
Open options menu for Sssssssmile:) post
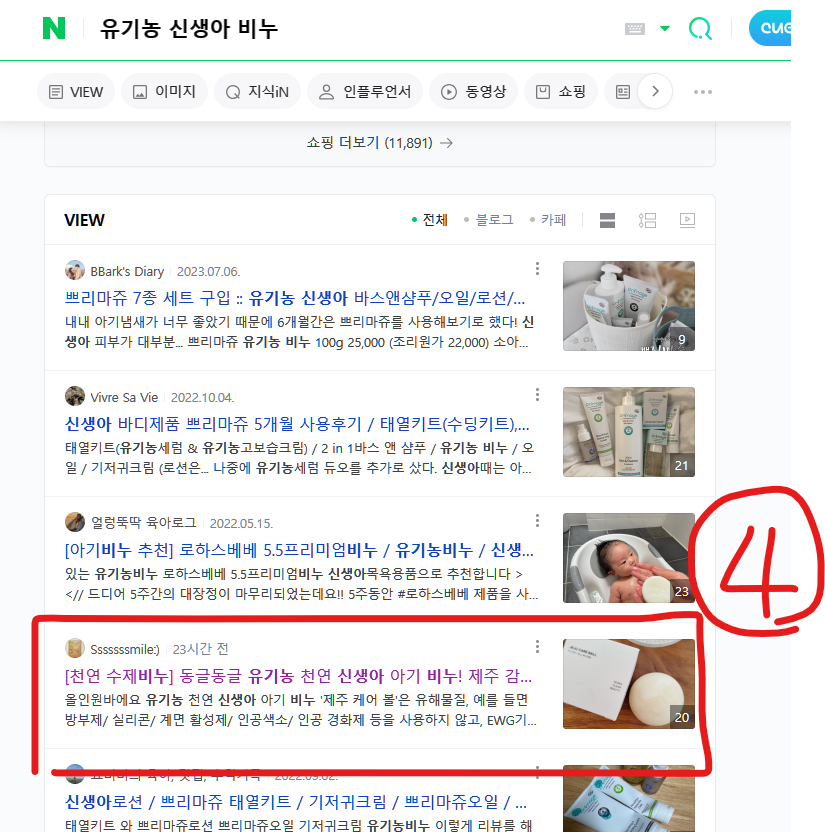click(537, 646)
